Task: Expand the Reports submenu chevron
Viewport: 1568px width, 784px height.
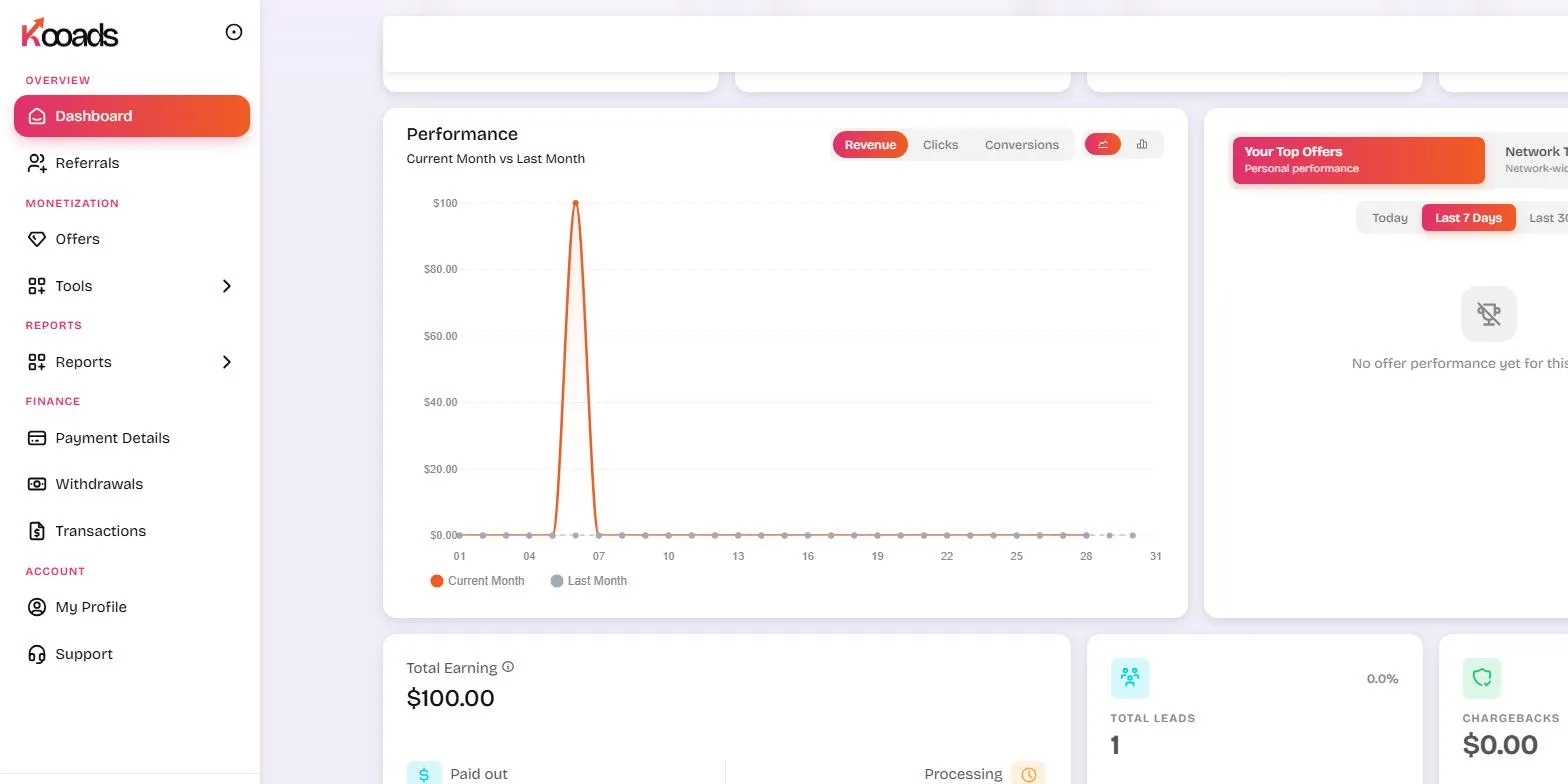Action: (x=227, y=362)
